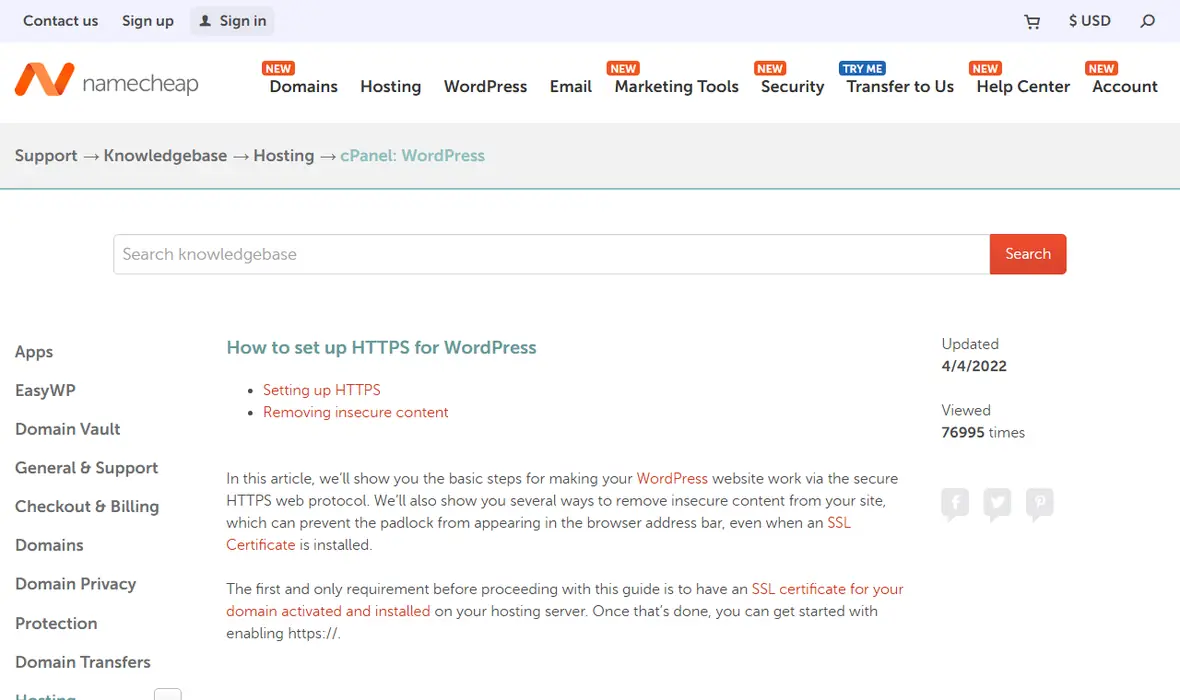
Task: Open the Domains menu
Action: pyautogui.click(x=303, y=87)
